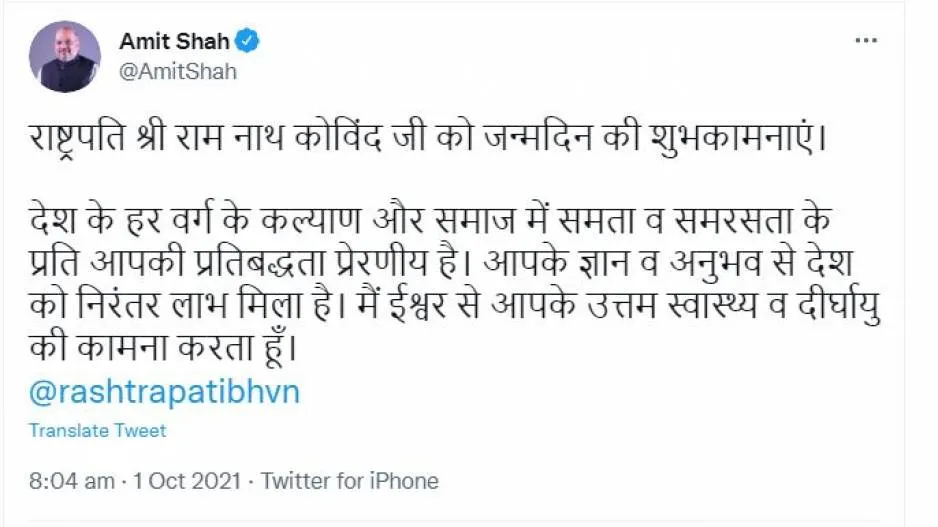Viewport: 938px width, 527px height.
Task: Click the display name Amit Shah
Action: (174, 41)
